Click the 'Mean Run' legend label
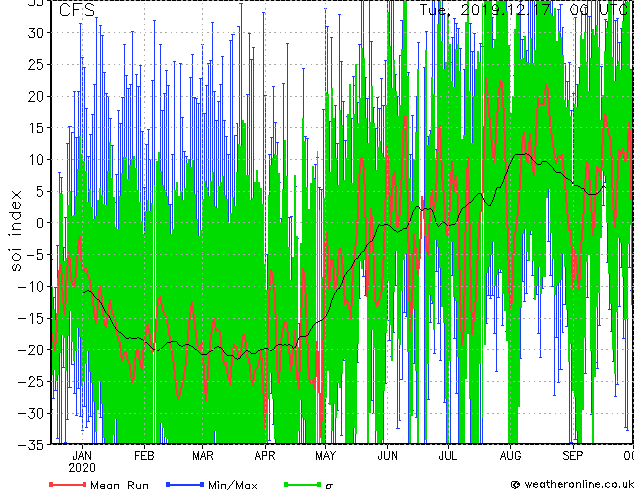Image resolution: width=634 pixels, height=490 pixels. (x=119, y=485)
